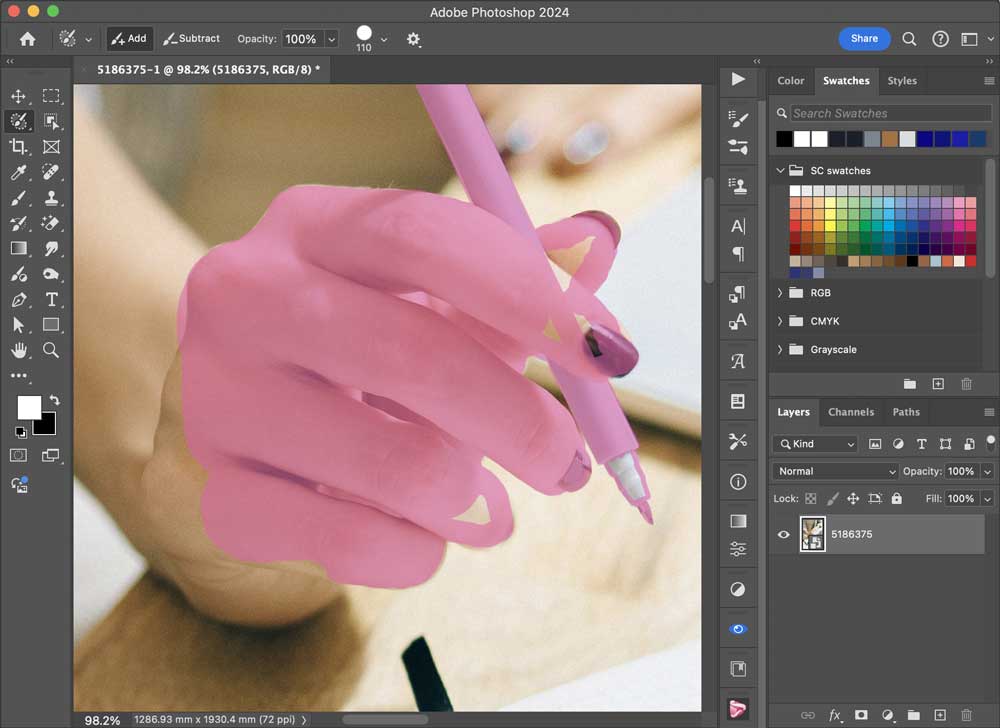Viewport: 1000px width, 728px height.
Task: Toggle lock all on the layer
Action: click(x=896, y=498)
